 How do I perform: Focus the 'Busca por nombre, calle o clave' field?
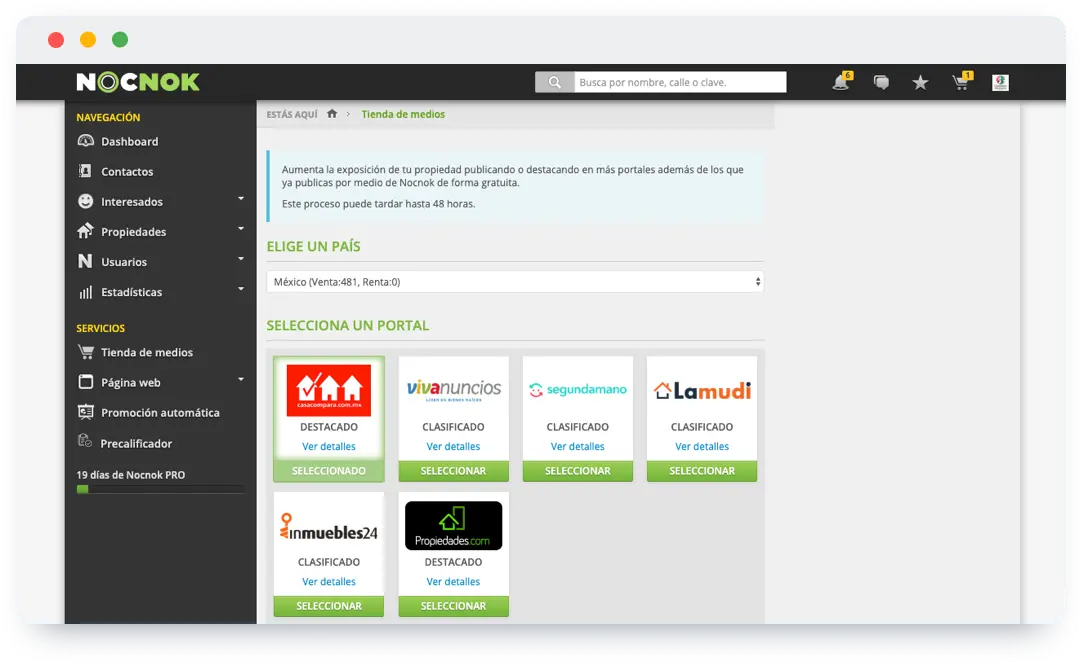680,82
